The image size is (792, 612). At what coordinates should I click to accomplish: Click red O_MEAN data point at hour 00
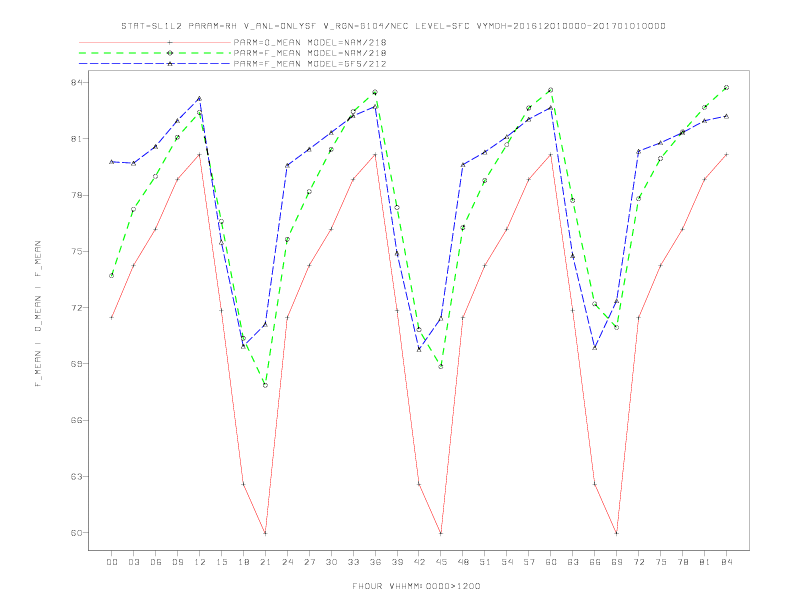click(x=112, y=318)
